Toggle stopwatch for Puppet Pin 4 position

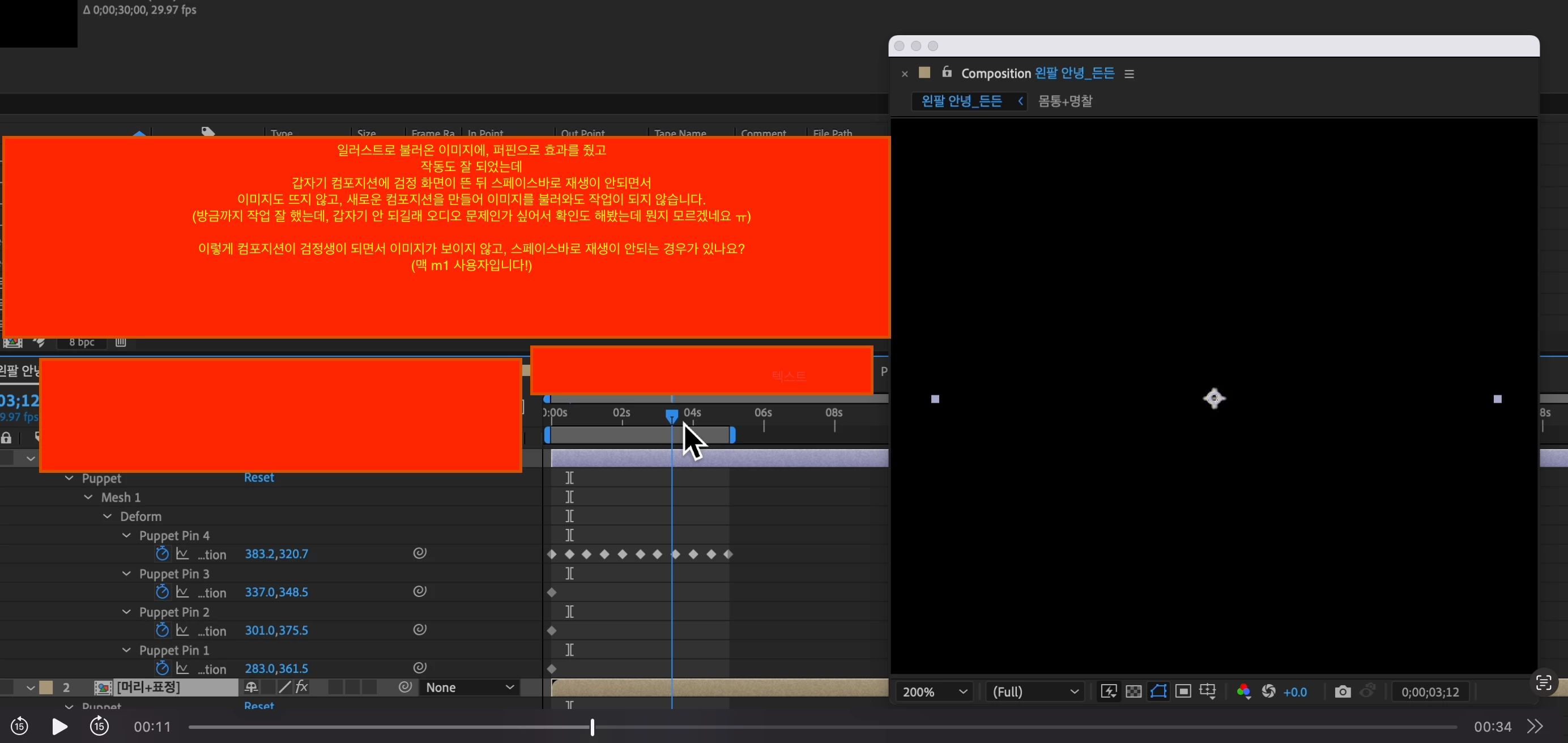tap(162, 554)
